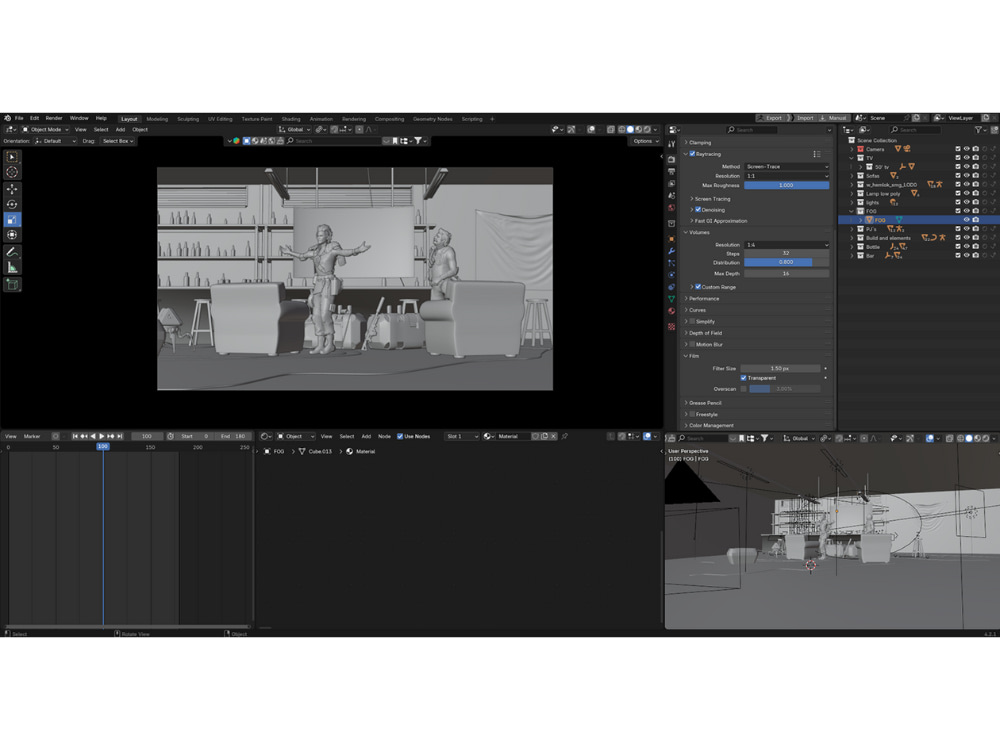The width and height of the screenshot is (1000, 750).
Task: Open the Render properties tab
Action: pyautogui.click(x=672, y=159)
